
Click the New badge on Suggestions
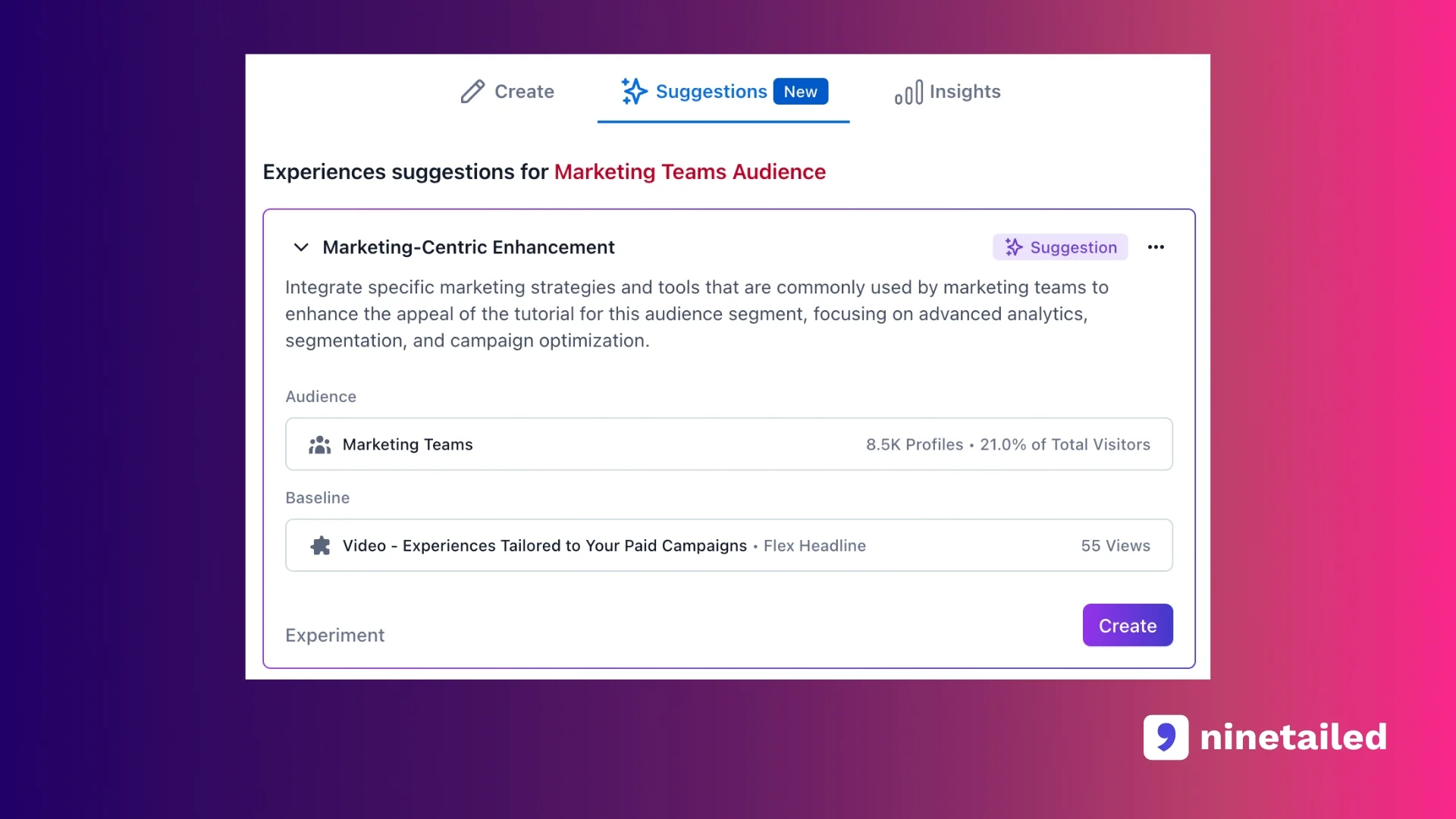[800, 92]
